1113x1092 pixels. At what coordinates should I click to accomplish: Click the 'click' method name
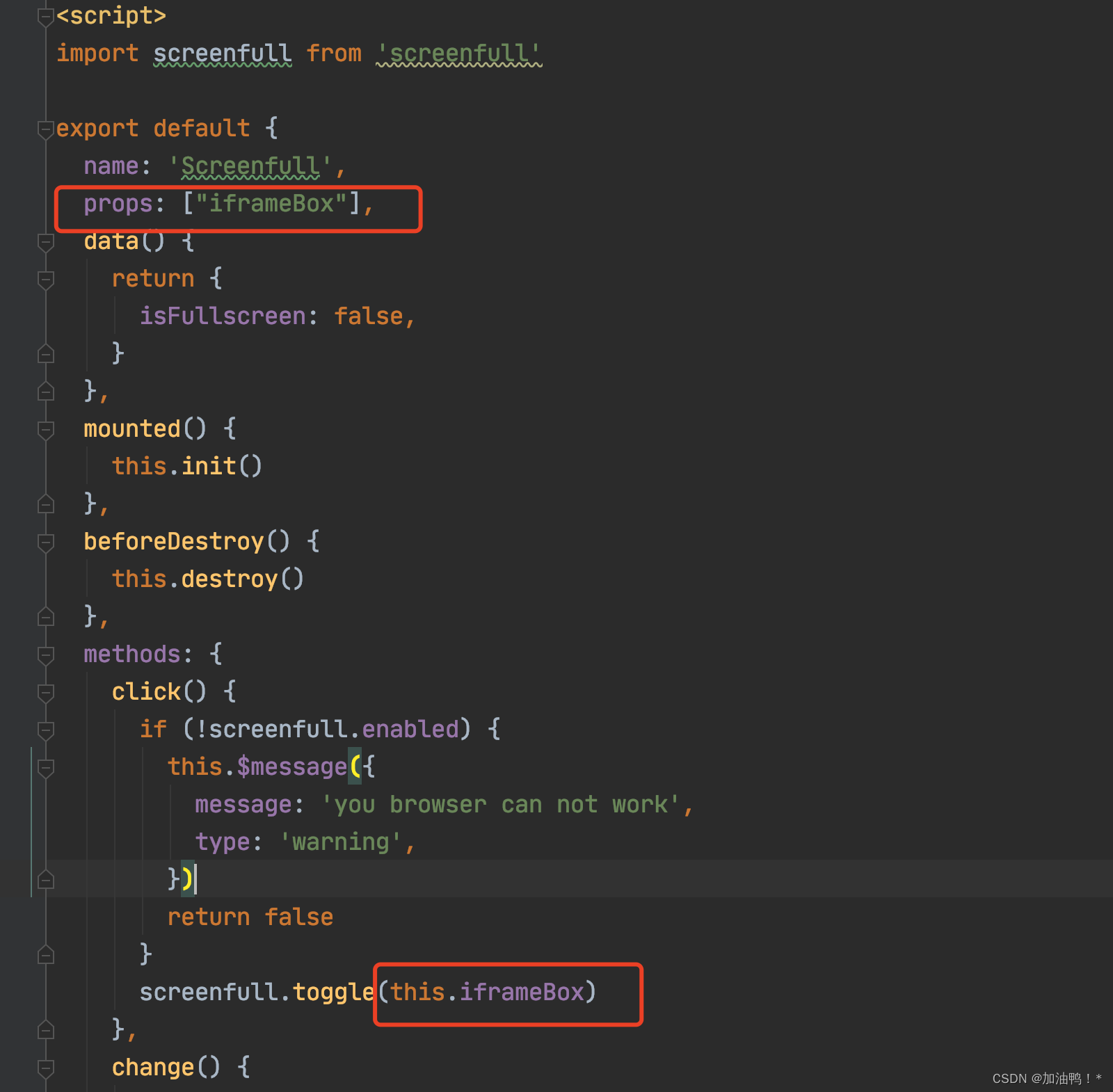click(146, 691)
